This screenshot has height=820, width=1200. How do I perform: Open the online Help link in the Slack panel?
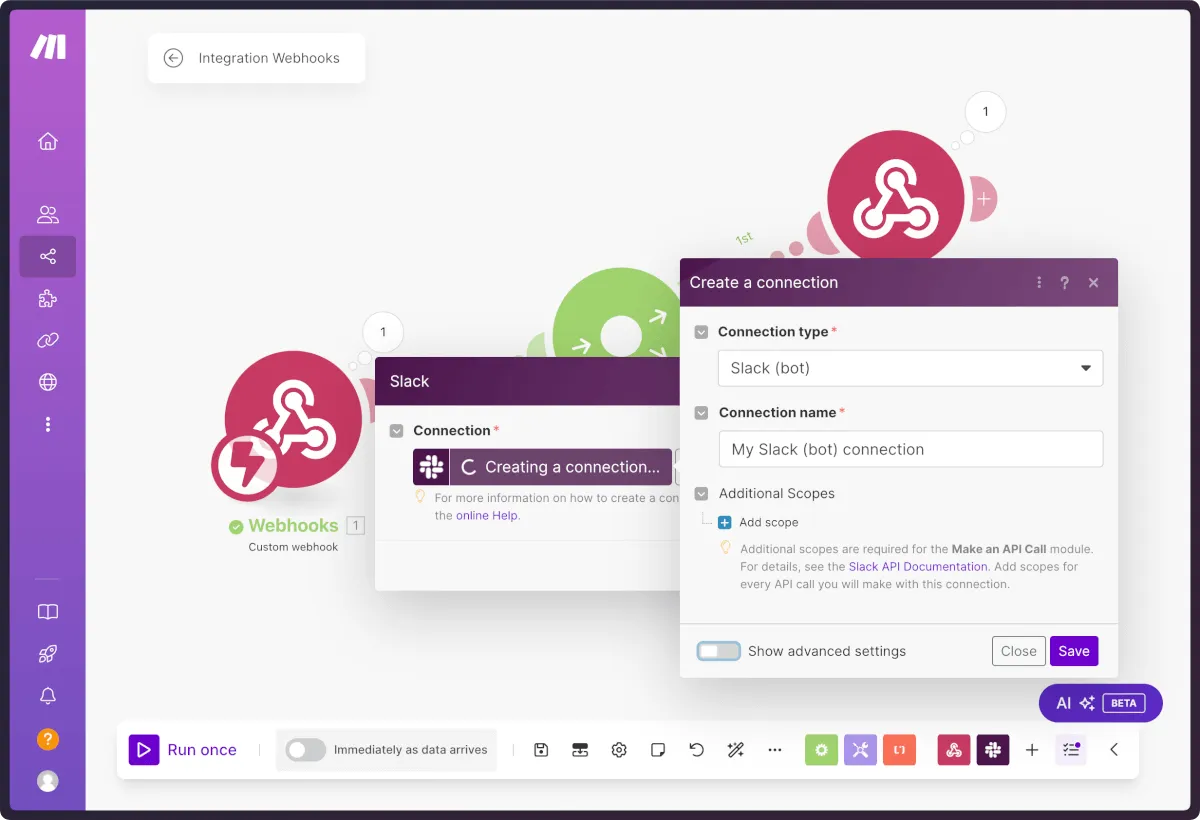[x=488, y=516]
